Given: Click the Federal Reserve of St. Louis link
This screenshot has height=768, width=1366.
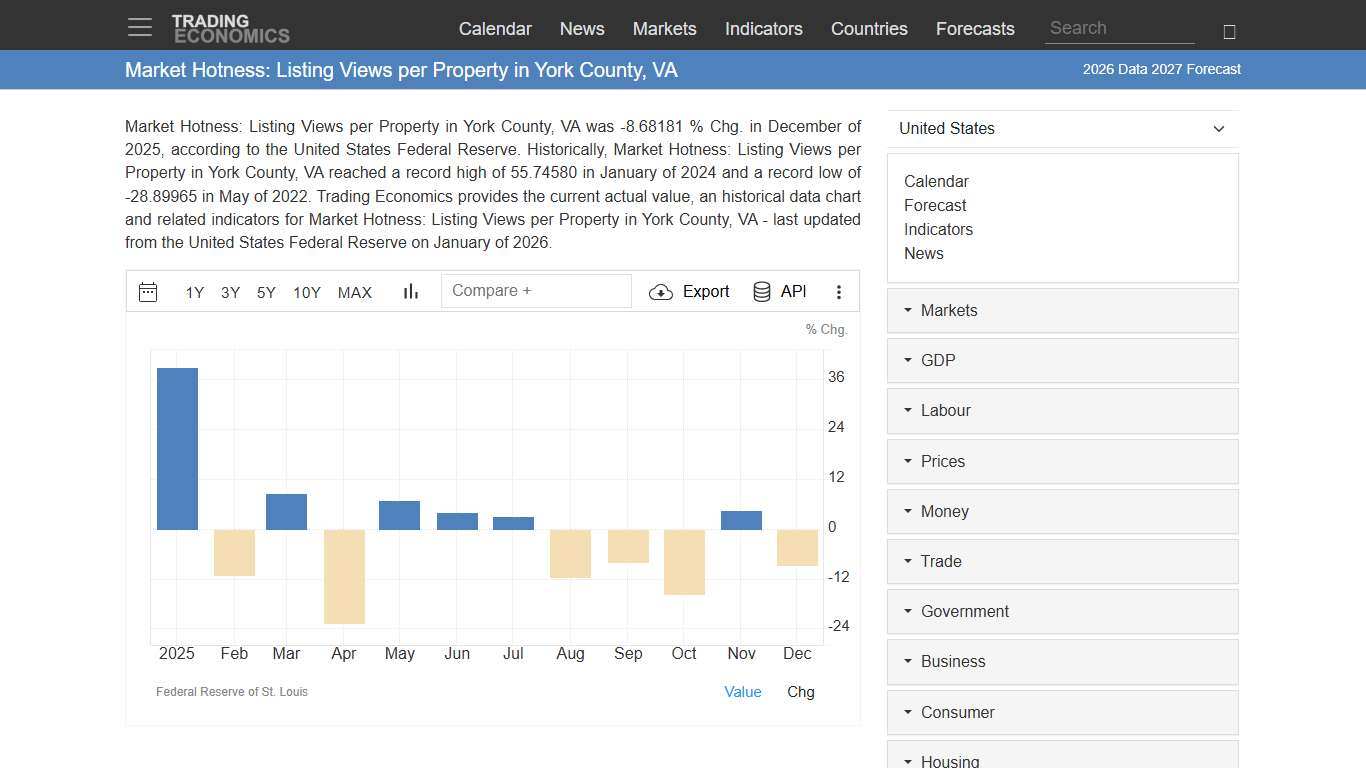Looking at the screenshot, I should (231, 691).
